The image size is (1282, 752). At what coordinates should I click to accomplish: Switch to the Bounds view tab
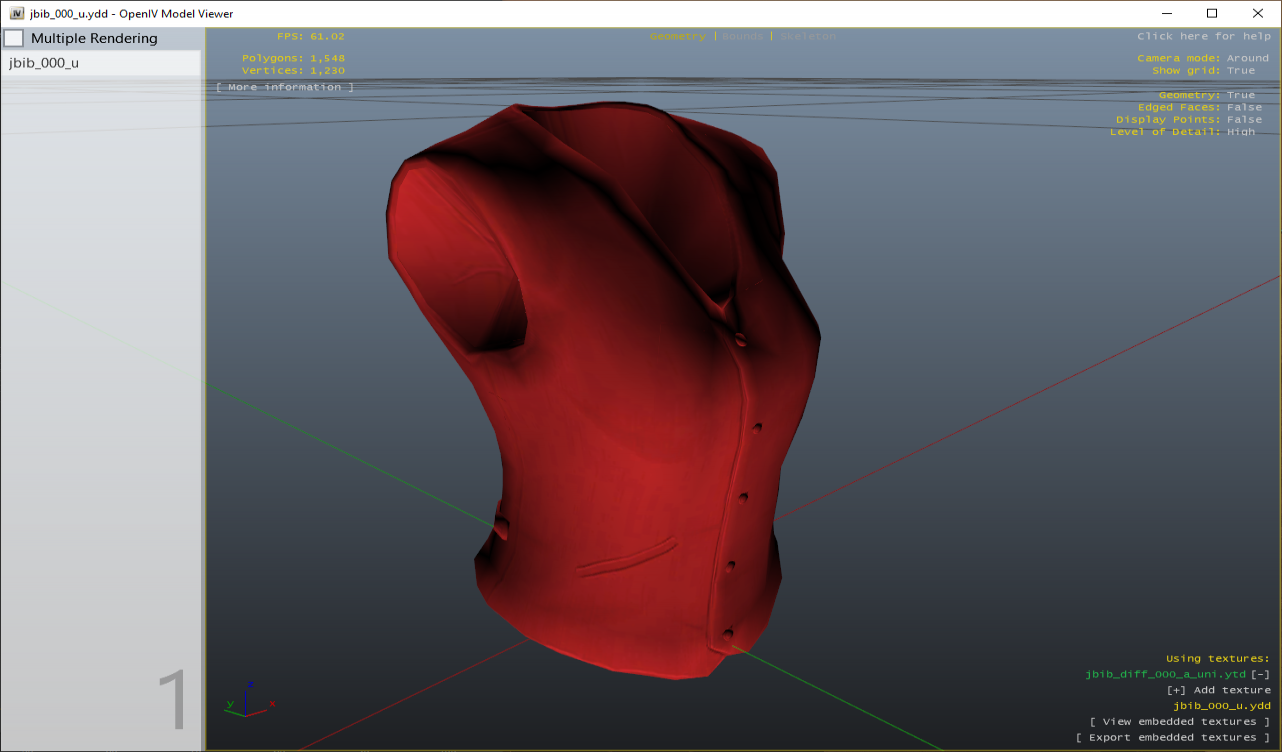742,36
